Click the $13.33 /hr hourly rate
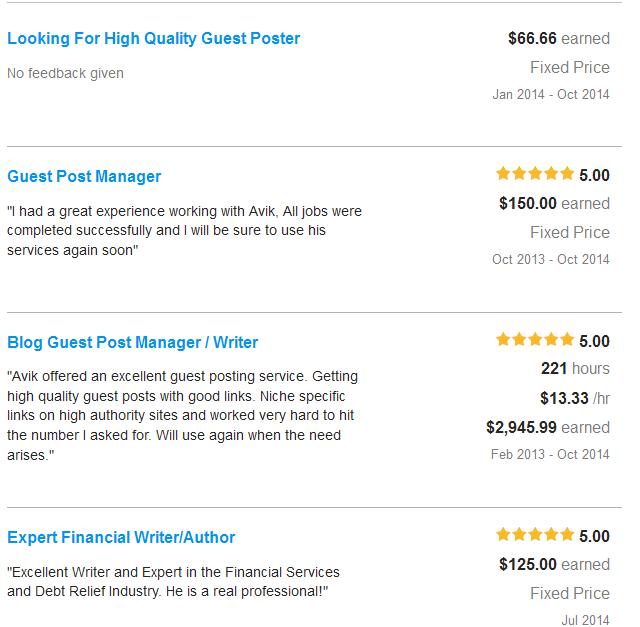Screen dimensions: 640x627 point(574,398)
